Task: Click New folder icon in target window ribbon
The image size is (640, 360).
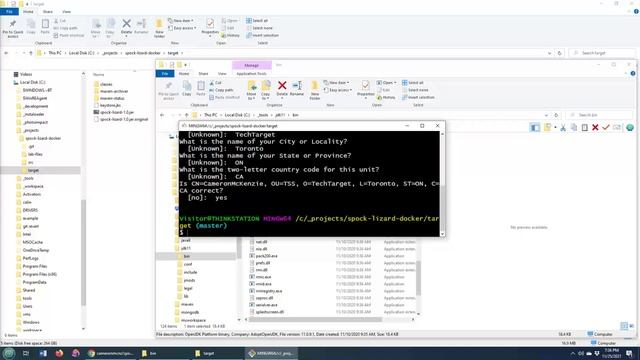Action: point(159,28)
